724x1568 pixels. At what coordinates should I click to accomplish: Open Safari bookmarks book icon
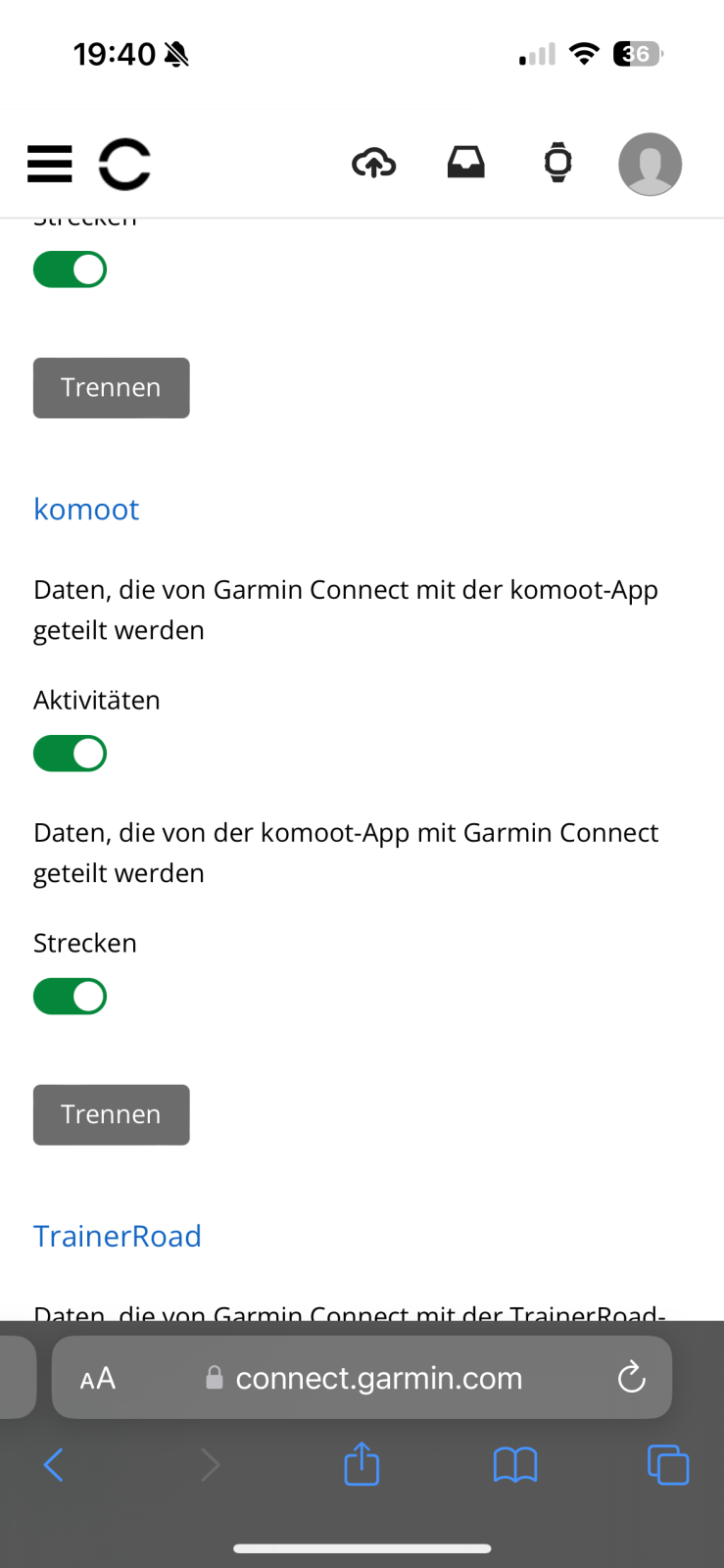pyautogui.click(x=515, y=1465)
